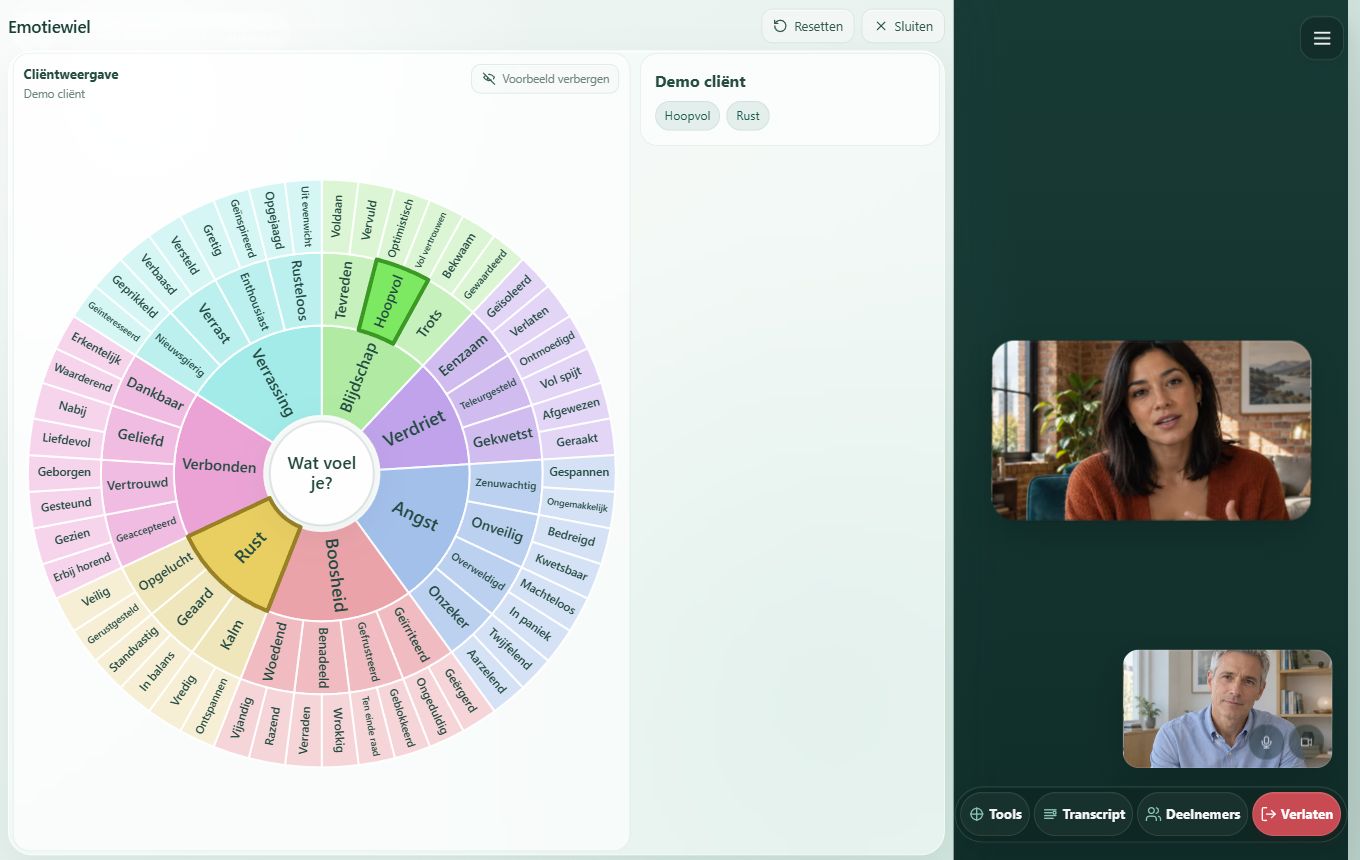Click the wheel center 'Wat voel je?'
Screen dimensions: 1360x860
tap(322, 472)
